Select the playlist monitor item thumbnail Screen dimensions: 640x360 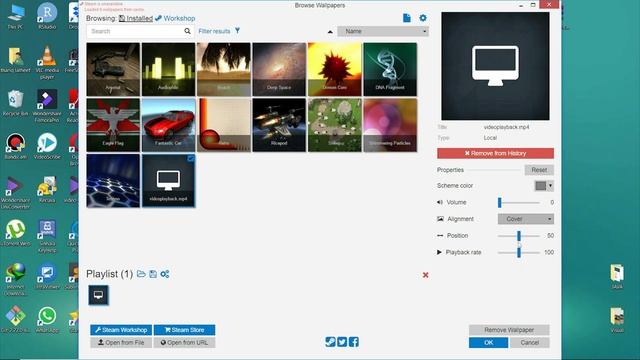coord(98,295)
